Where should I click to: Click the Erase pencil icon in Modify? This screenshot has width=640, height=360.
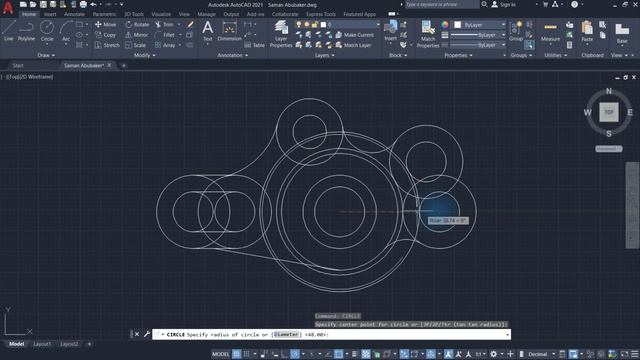[x=190, y=24]
